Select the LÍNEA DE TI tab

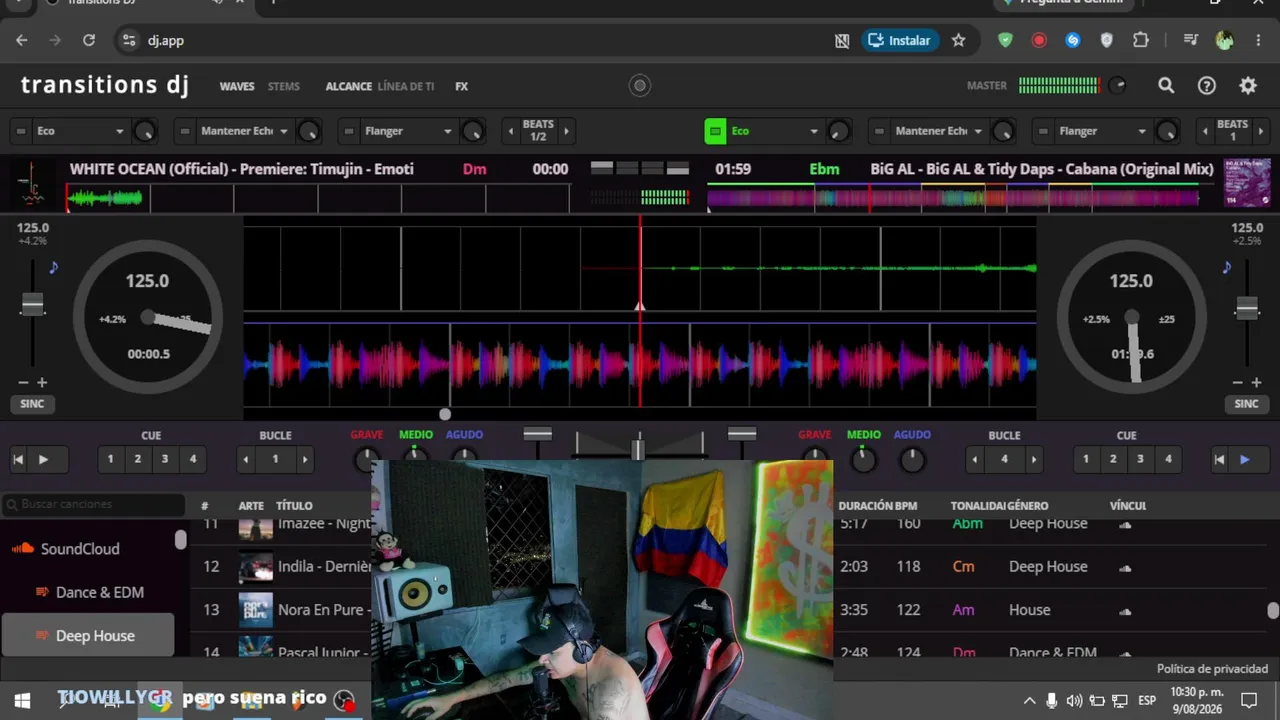(406, 87)
